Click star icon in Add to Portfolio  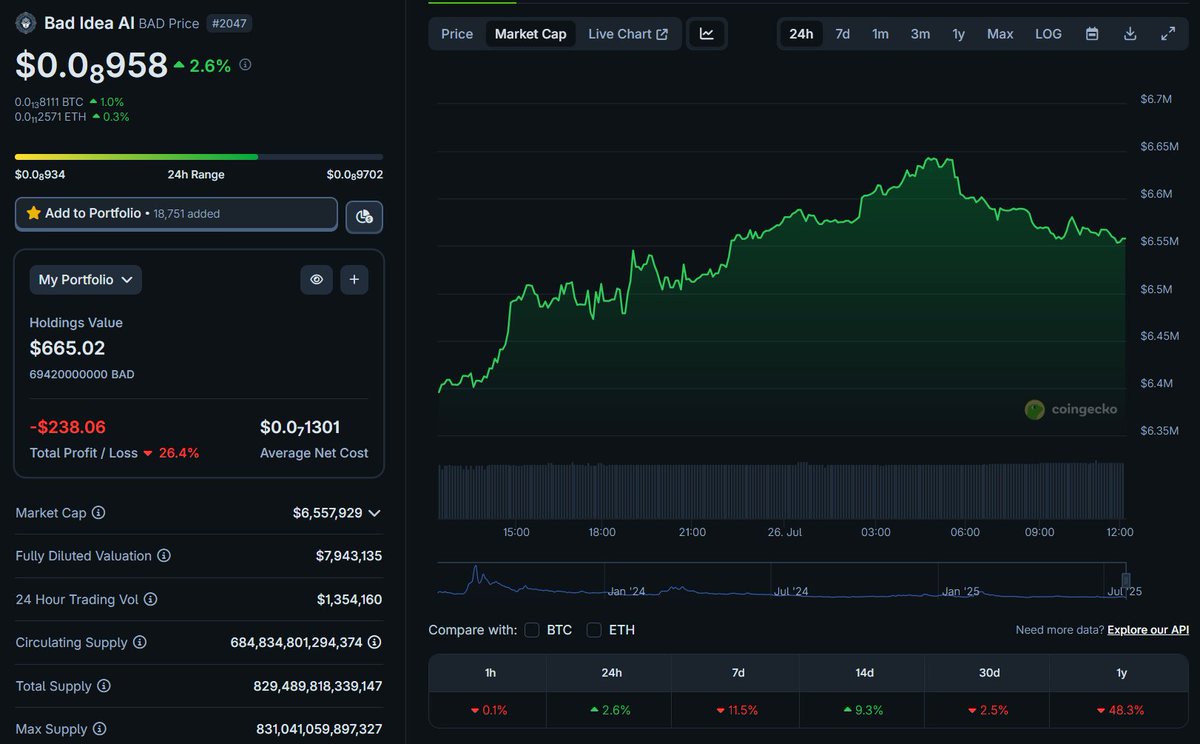click(x=34, y=213)
